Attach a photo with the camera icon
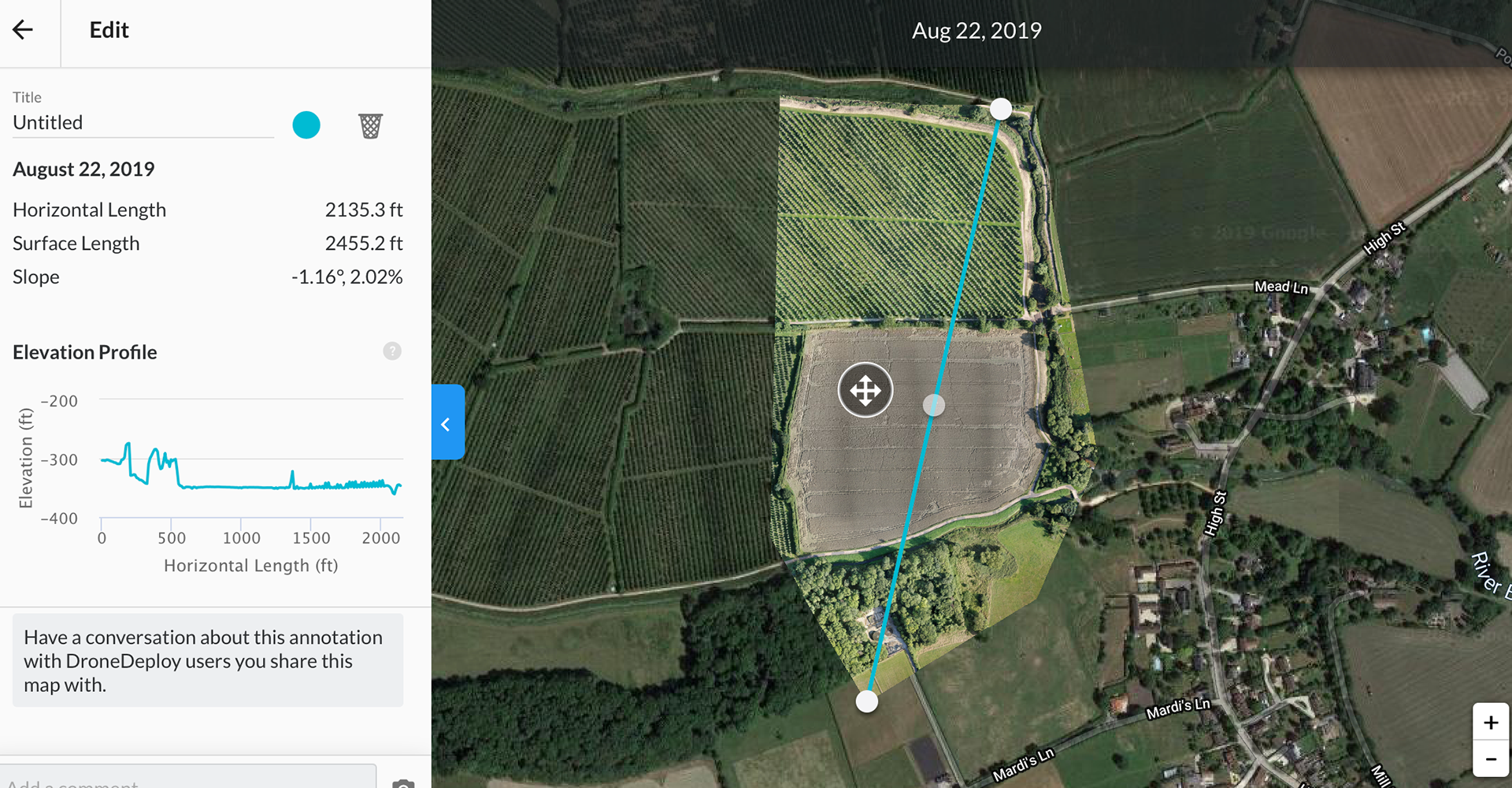1512x788 pixels. (x=403, y=782)
